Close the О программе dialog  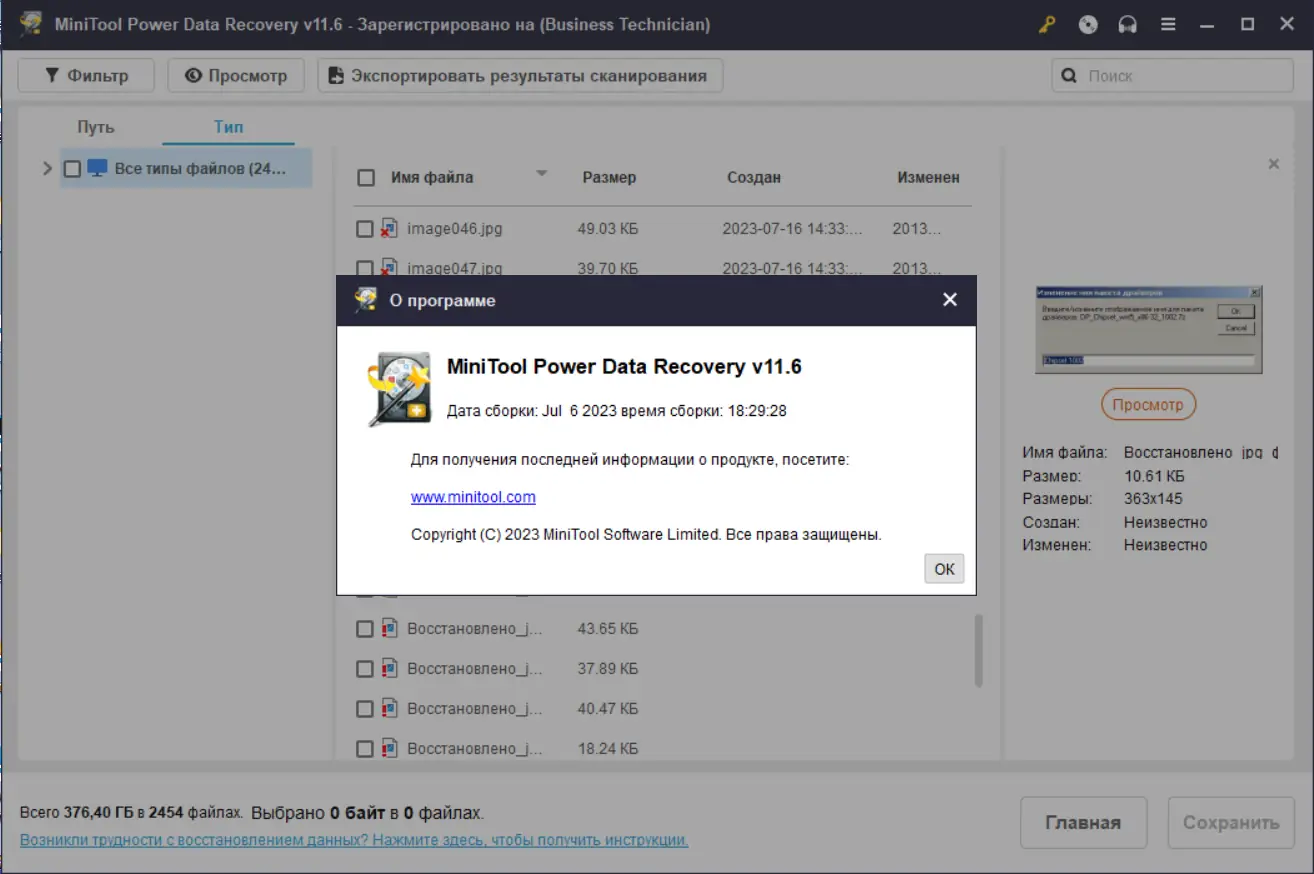coord(950,300)
